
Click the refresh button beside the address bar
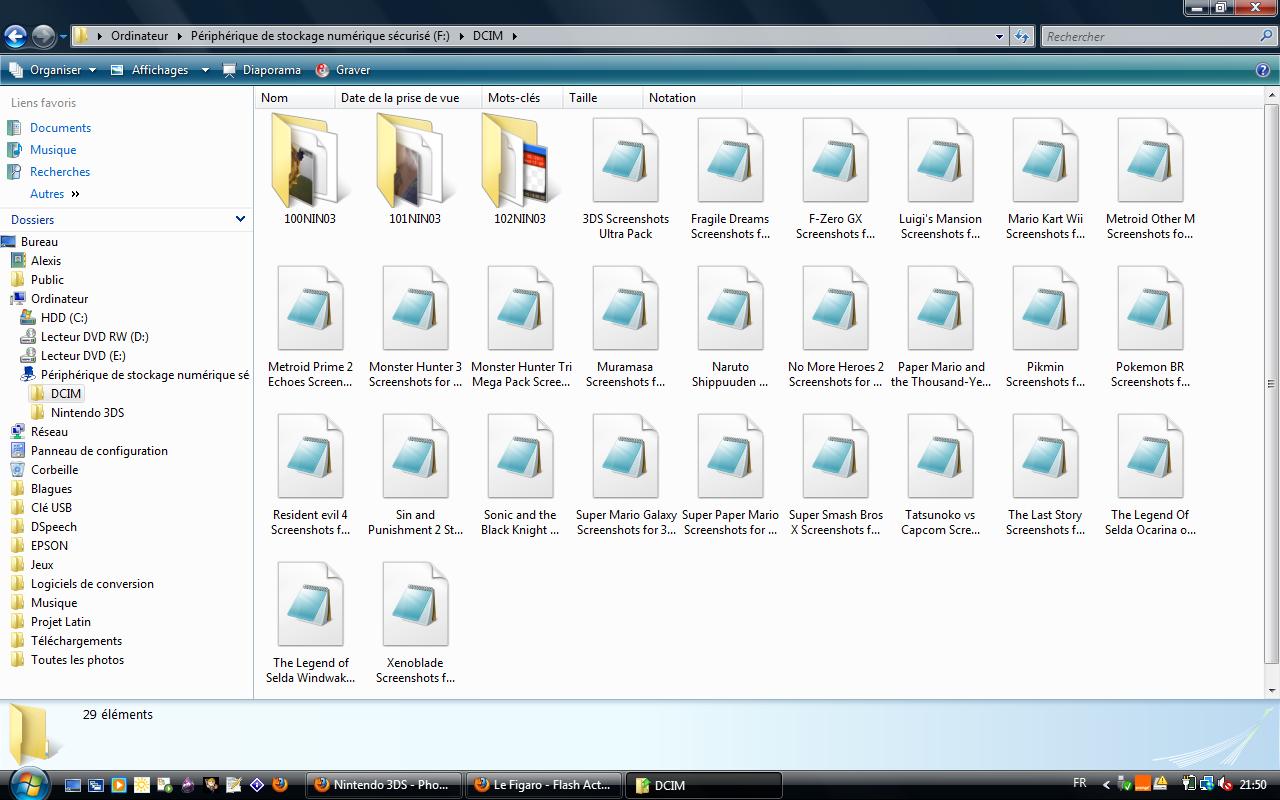[1021, 37]
